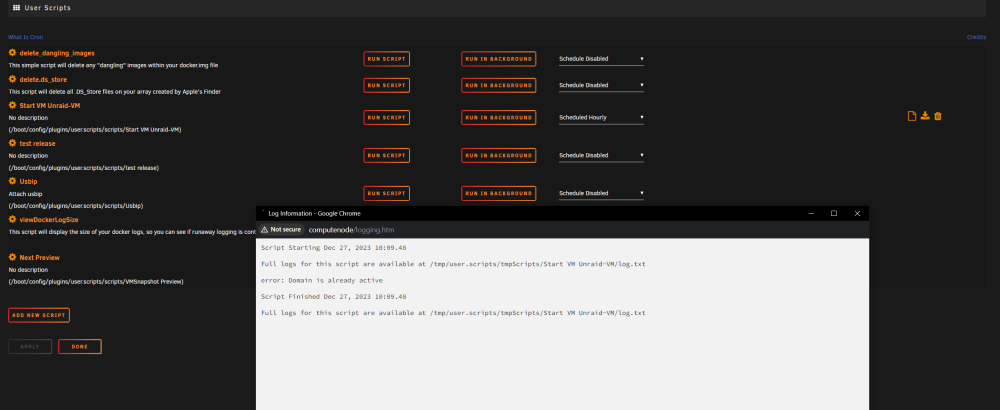Click the User Scripts grid icon
Screen dimensions: 1000x410
coord(17,8)
